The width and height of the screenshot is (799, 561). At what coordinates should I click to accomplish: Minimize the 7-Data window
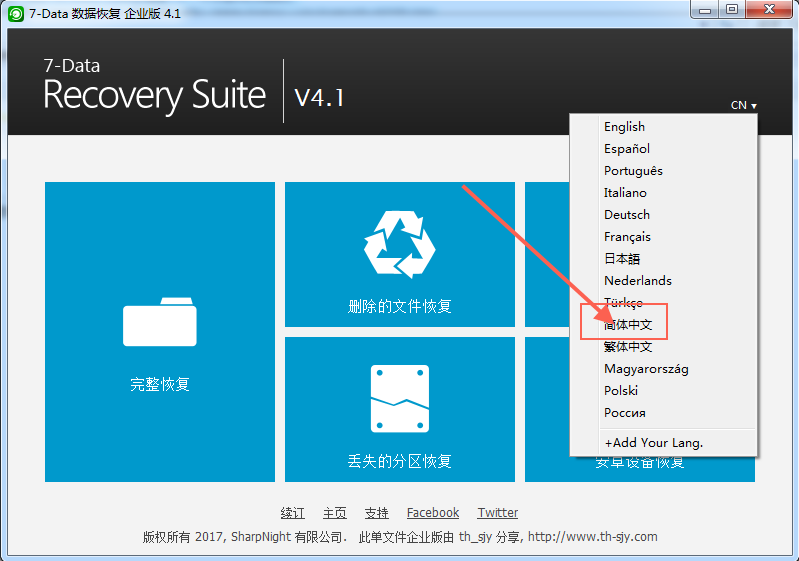point(705,9)
